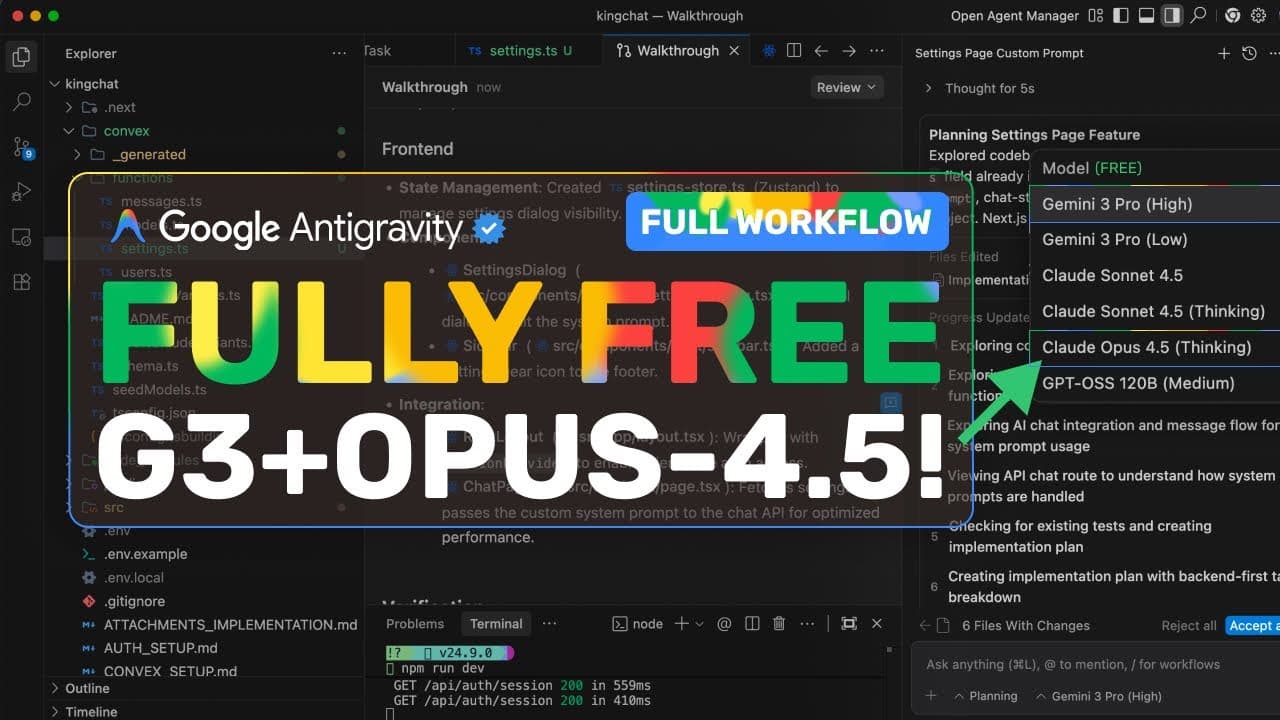
Task: Open AUTH_SETUP.md file
Action: point(160,648)
